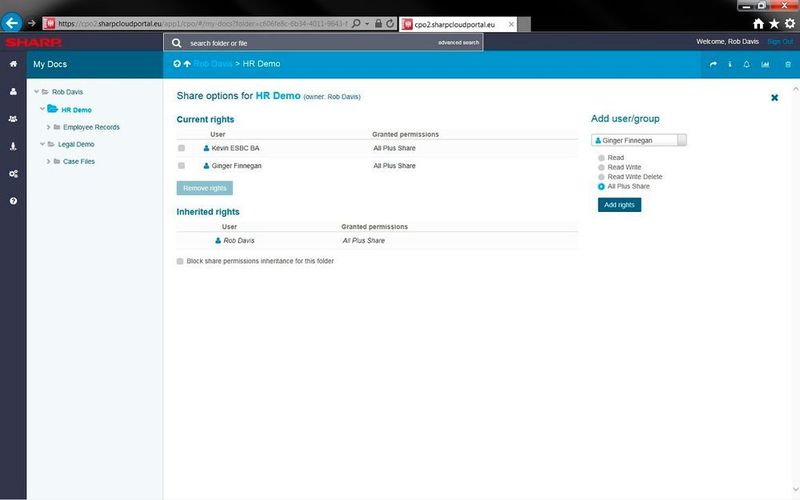
Task: Open the Ginger Finnegan user dropdown
Action: pyautogui.click(x=639, y=140)
